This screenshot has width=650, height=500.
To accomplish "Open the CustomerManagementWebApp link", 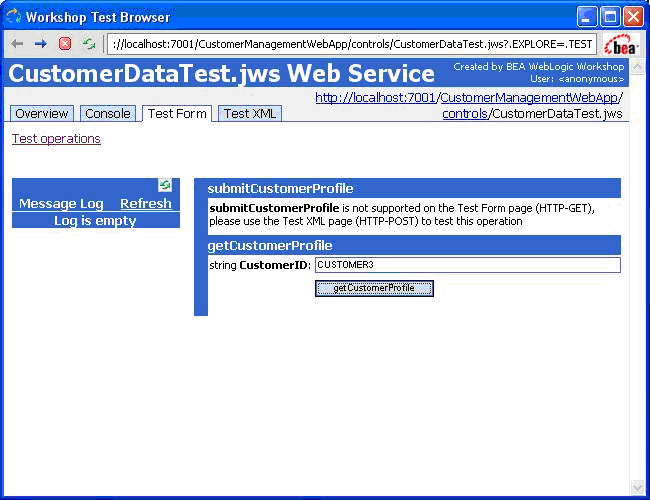I will click(529, 98).
